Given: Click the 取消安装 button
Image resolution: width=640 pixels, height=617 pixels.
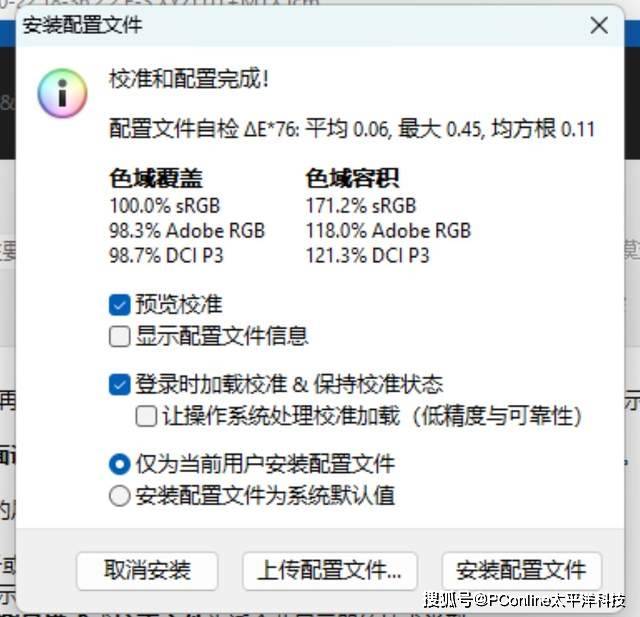Looking at the screenshot, I should 147,570.
